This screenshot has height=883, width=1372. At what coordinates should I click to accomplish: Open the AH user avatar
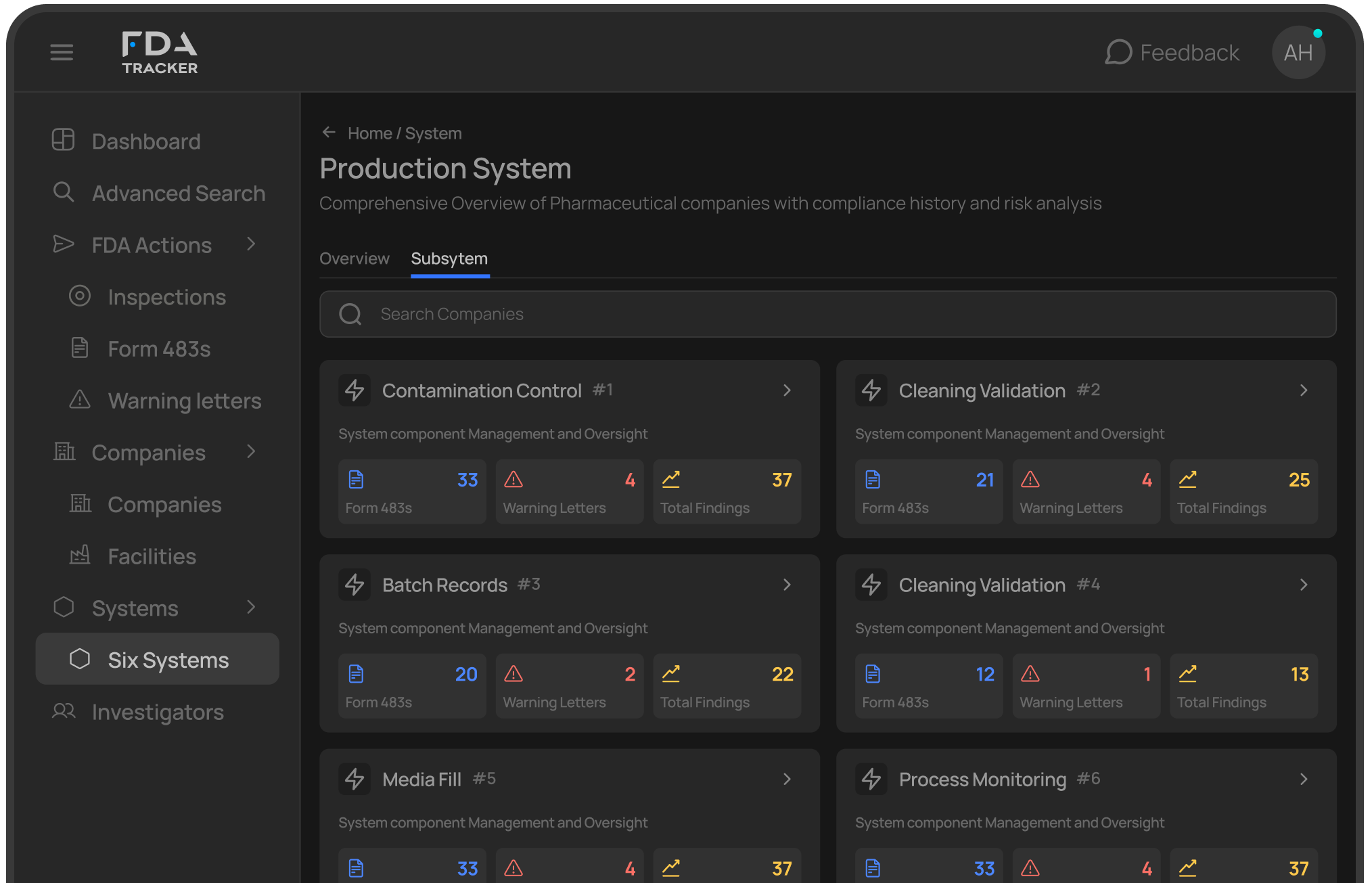point(1298,52)
